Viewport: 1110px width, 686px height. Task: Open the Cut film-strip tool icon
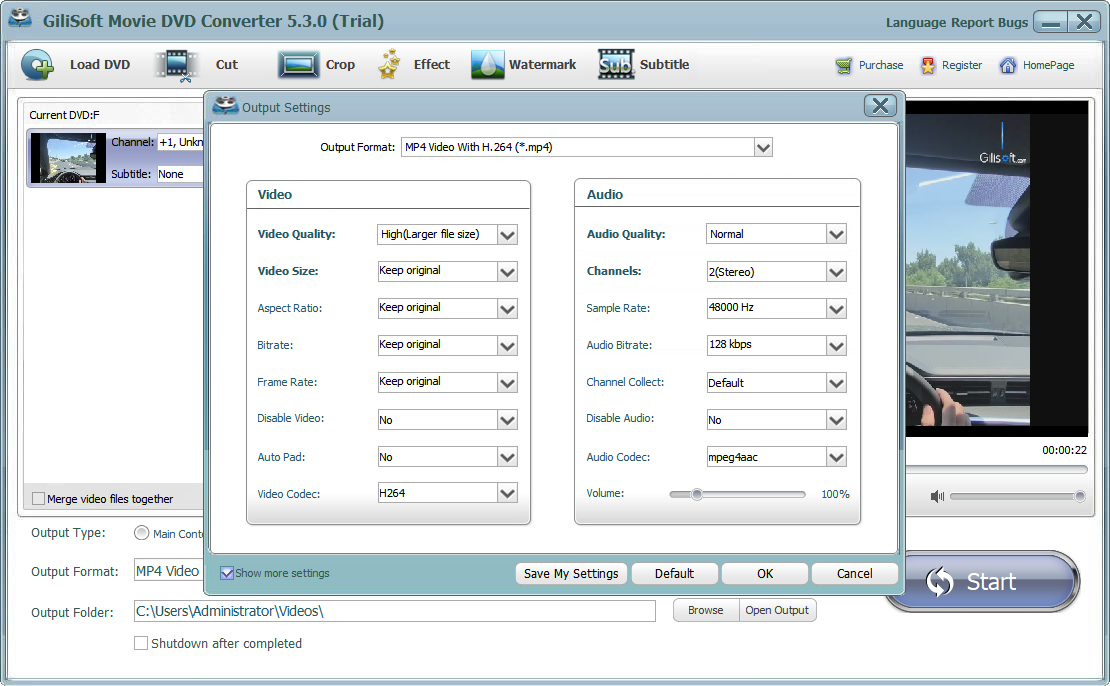[177, 65]
